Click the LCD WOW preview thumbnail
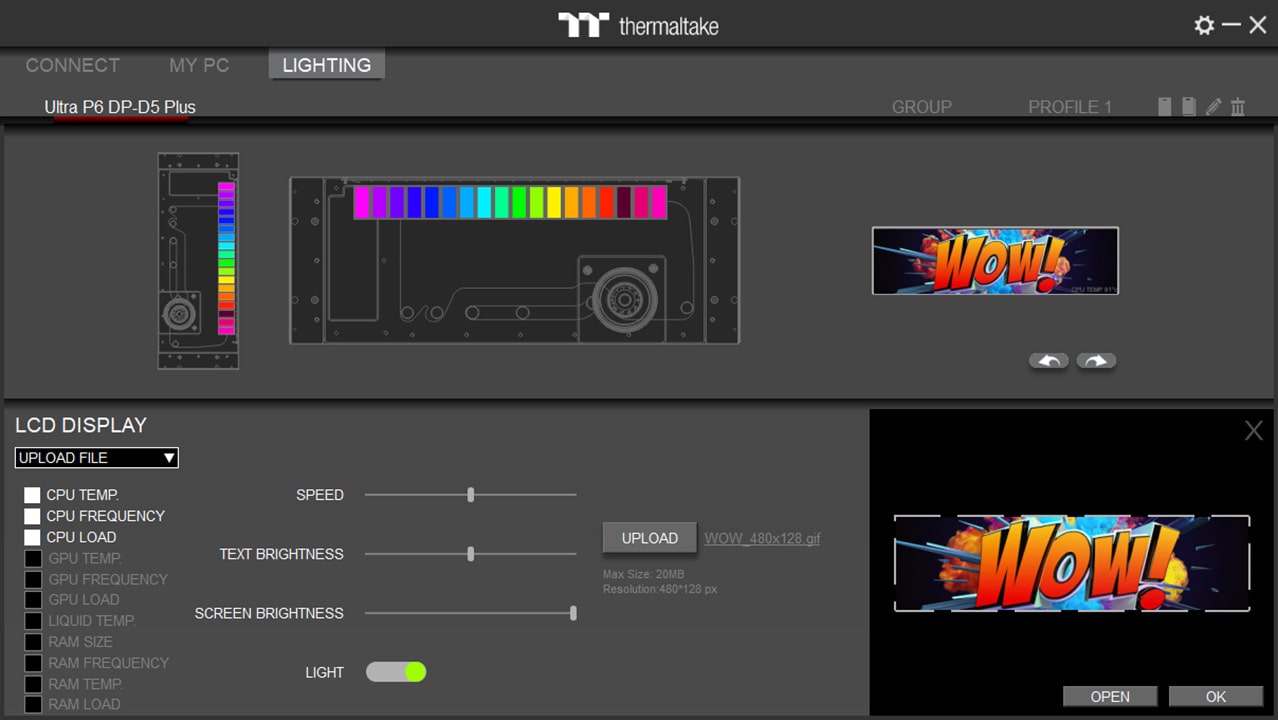The image size is (1278, 720). pyautogui.click(x=995, y=261)
